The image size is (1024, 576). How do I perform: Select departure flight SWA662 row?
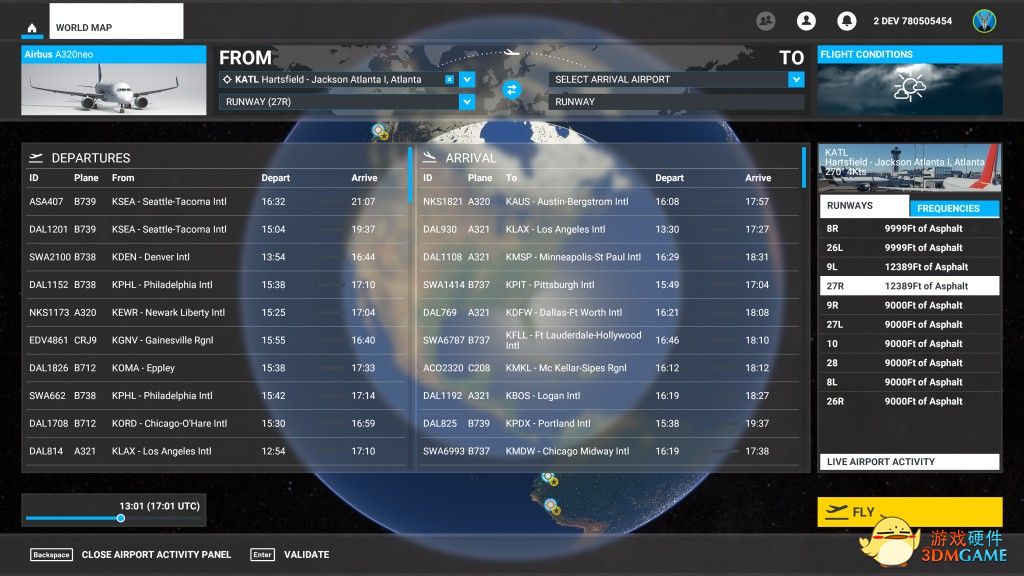[216, 396]
